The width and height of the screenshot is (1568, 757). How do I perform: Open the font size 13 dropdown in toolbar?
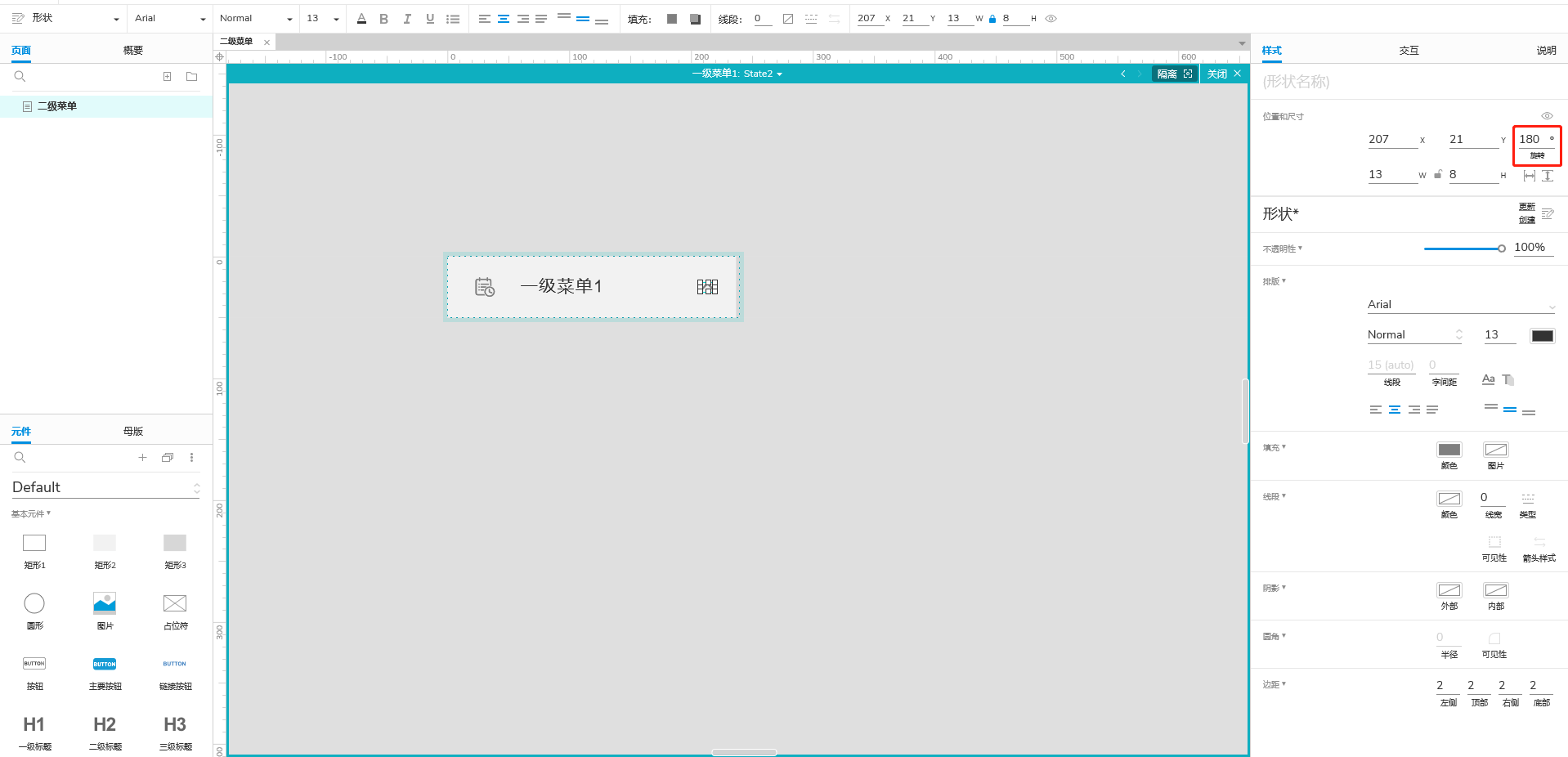coord(323,18)
